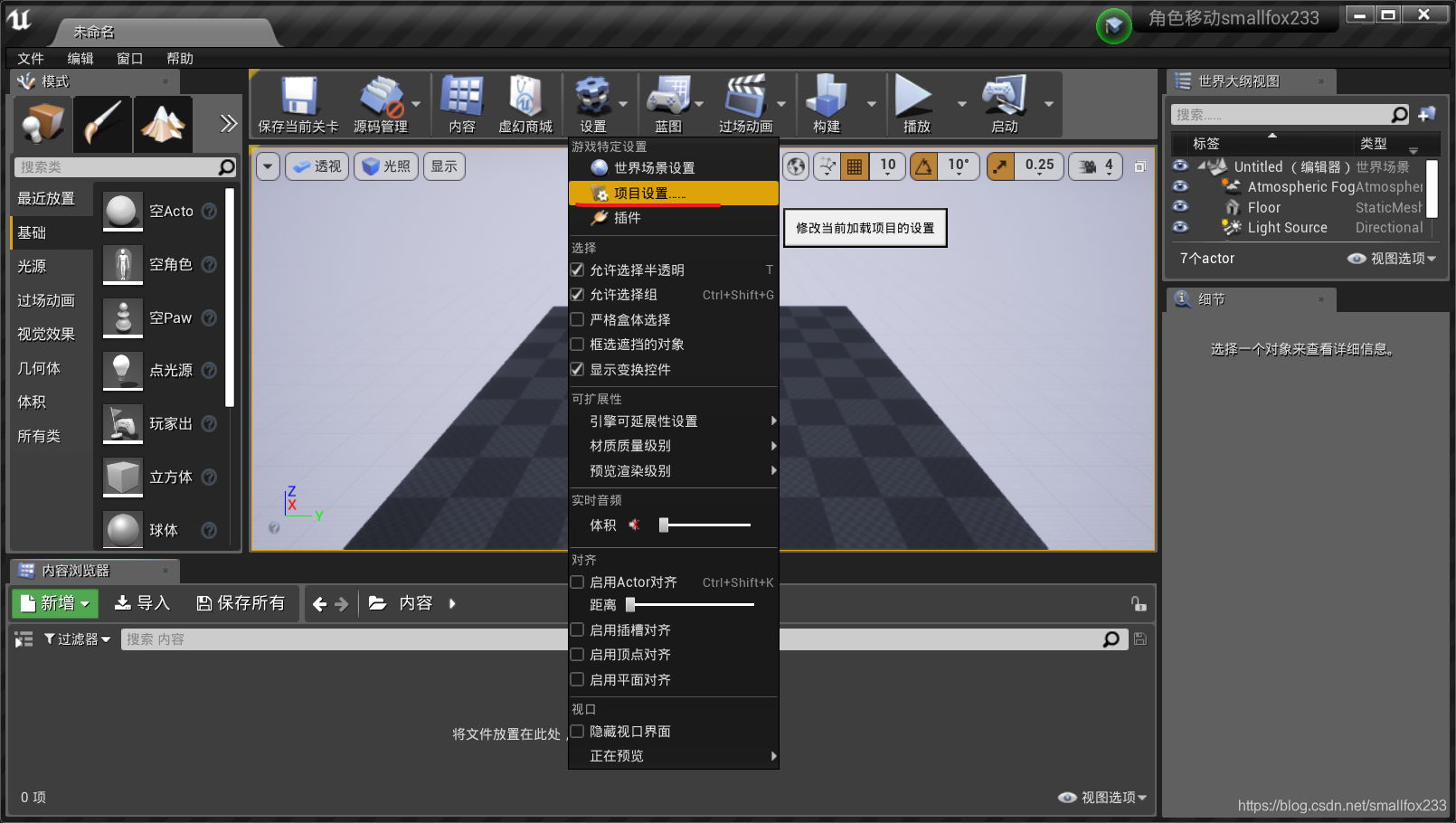Open the Blueprints (蓝图) icon
This screenshot has height=823, width=1456.
tap(668, 96)
